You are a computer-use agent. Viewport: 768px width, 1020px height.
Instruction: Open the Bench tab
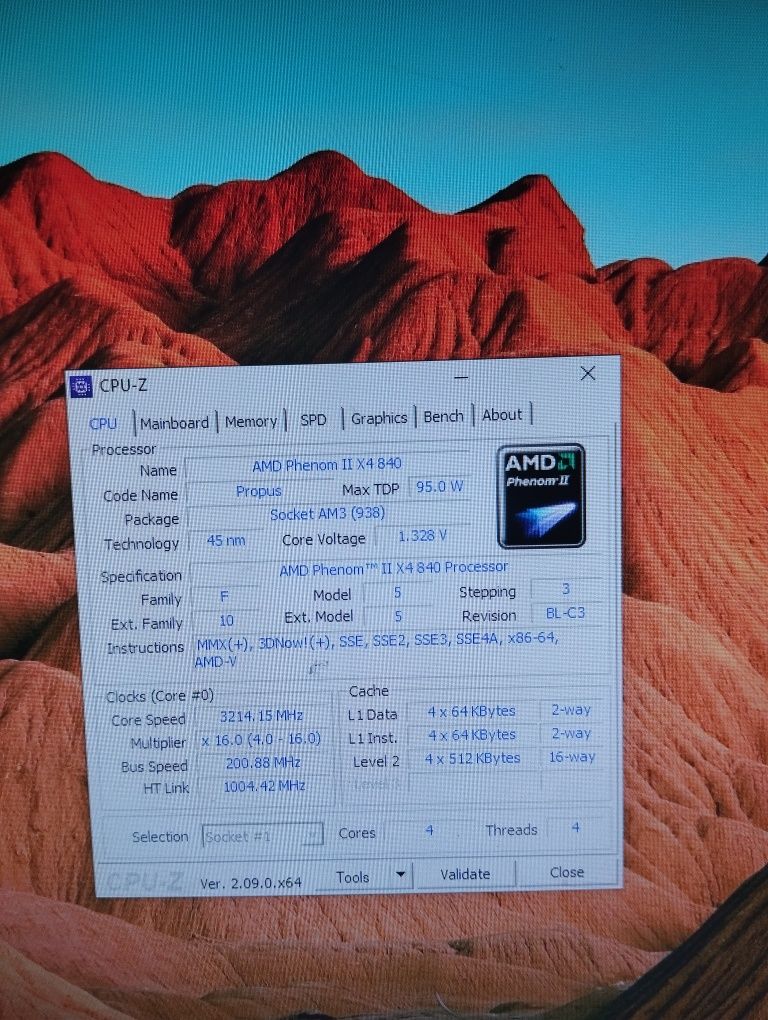(444, 416)
